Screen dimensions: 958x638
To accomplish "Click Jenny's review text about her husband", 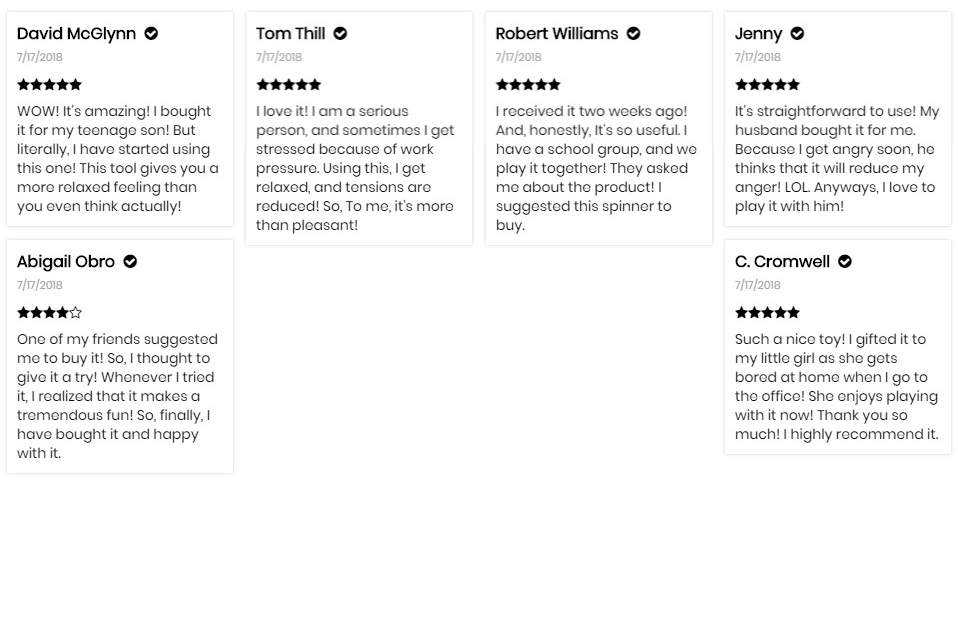I will click(x=837, y=159).
